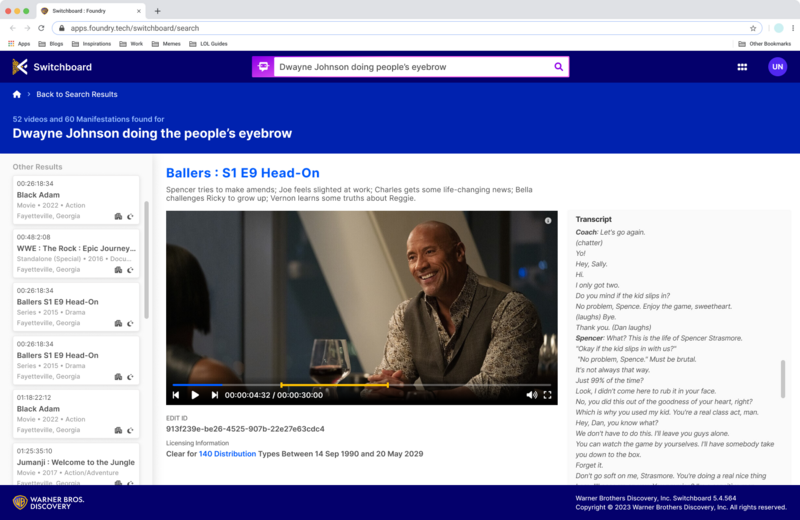Click binoculars icon on Black Adam 01:18:22:12 card
This screenshot has height=520, width=800.
[118, 430]
